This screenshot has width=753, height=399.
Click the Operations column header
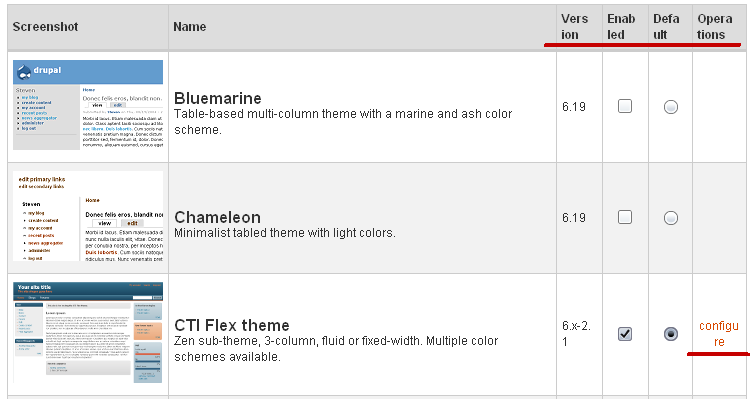[x=715, y=27]
